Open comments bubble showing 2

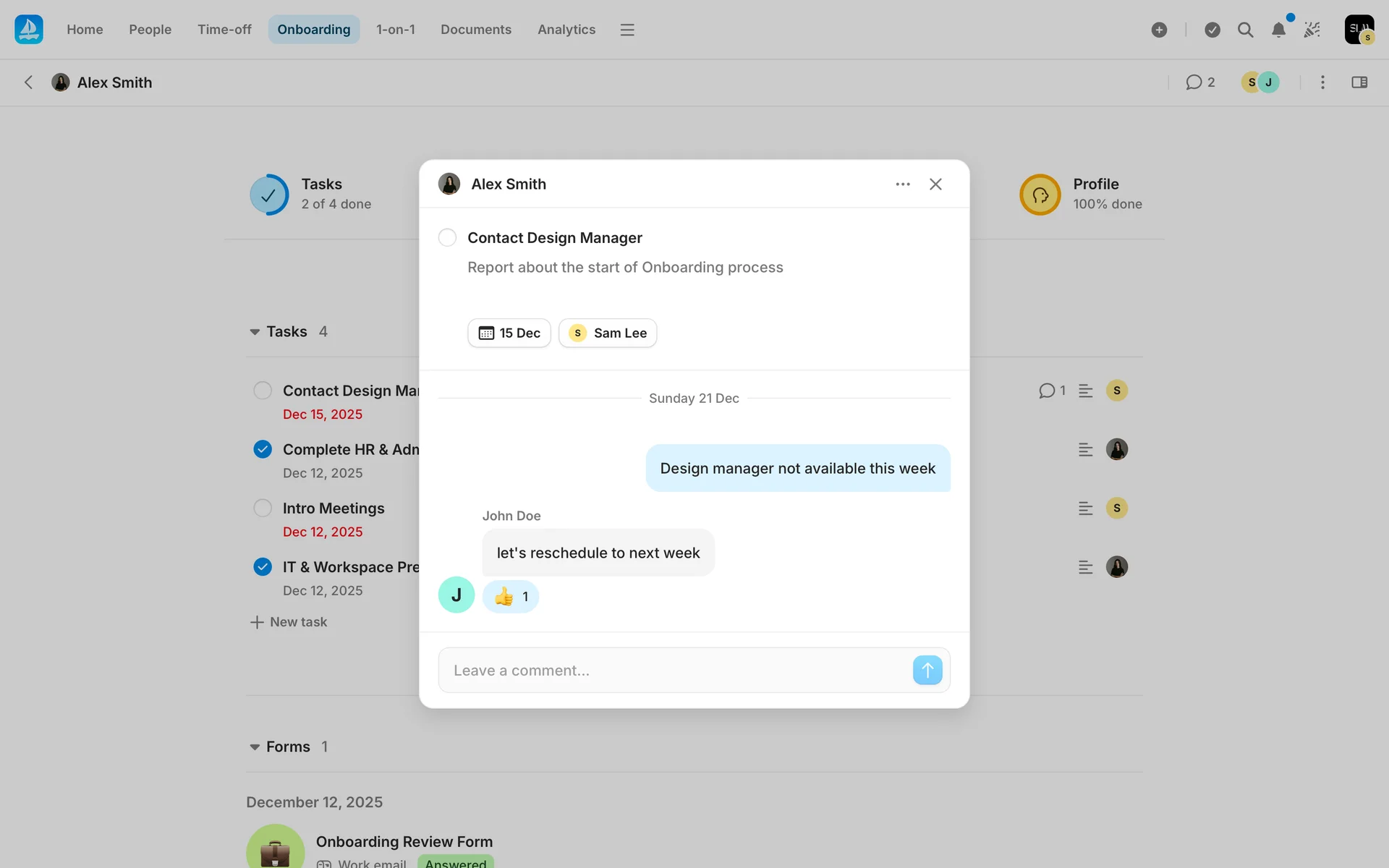tap(1200, 82)
